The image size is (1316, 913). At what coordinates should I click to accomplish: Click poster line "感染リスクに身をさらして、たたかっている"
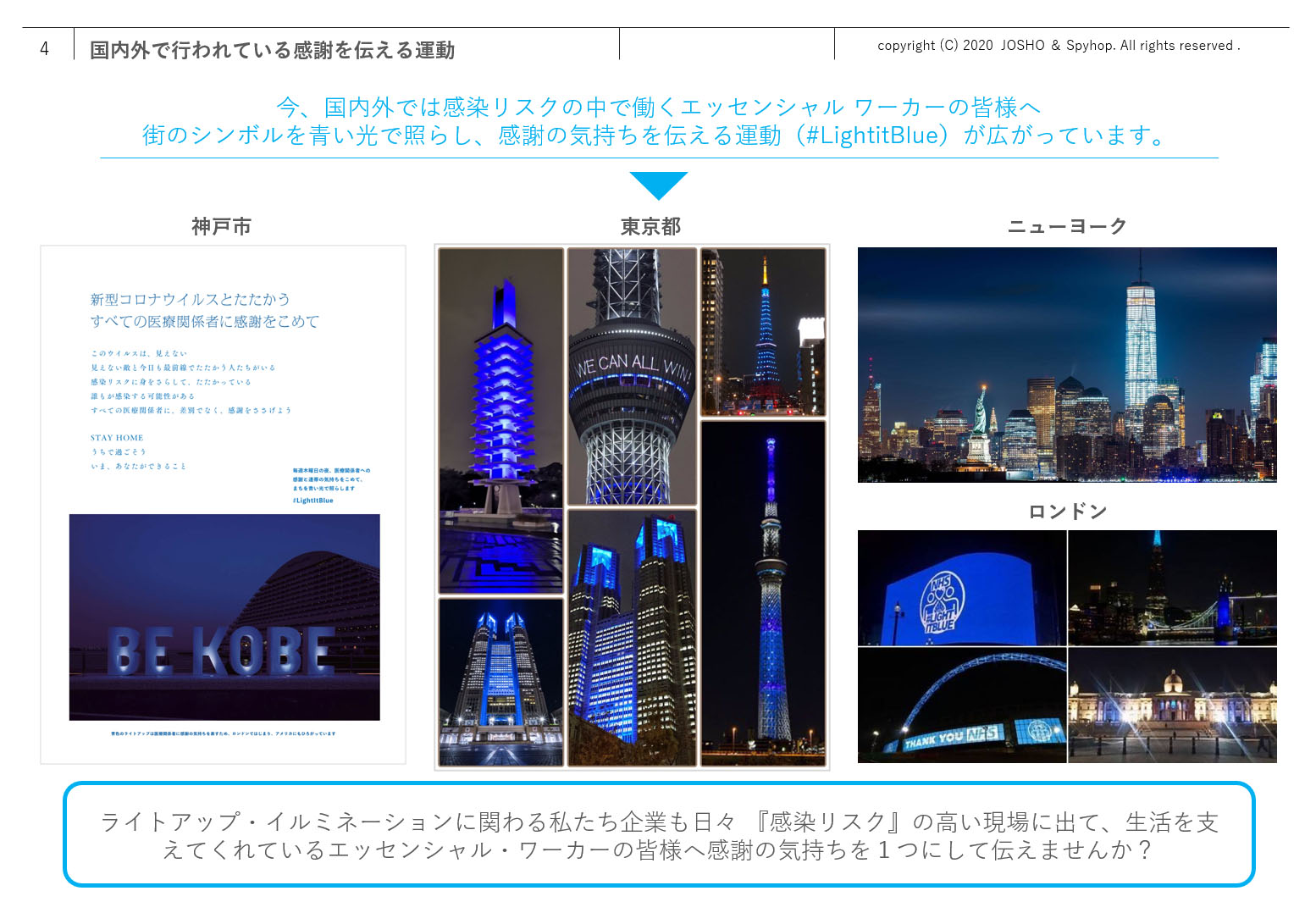click(171, 382)
